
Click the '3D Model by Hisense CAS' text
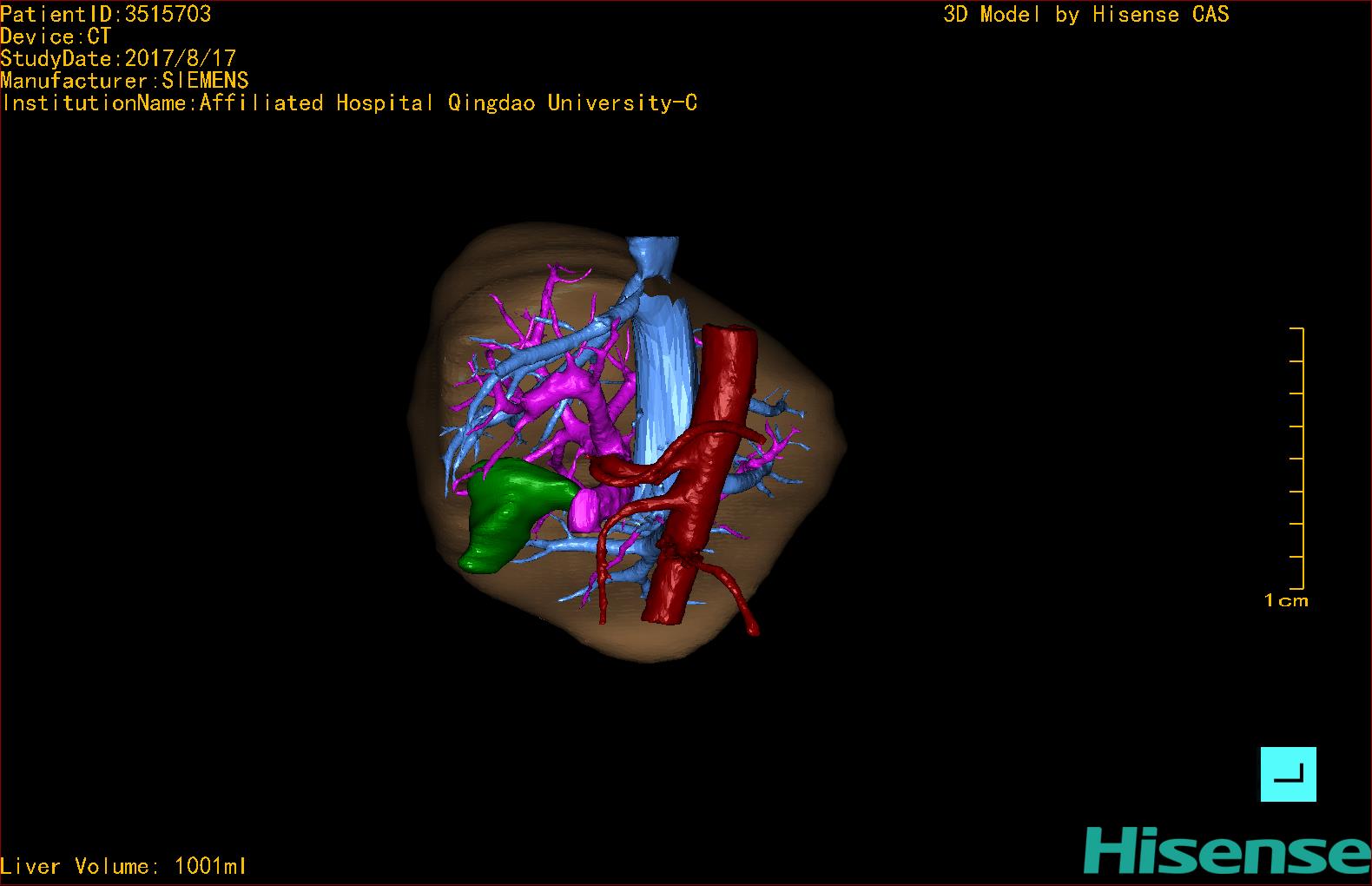coord(1086,14)
